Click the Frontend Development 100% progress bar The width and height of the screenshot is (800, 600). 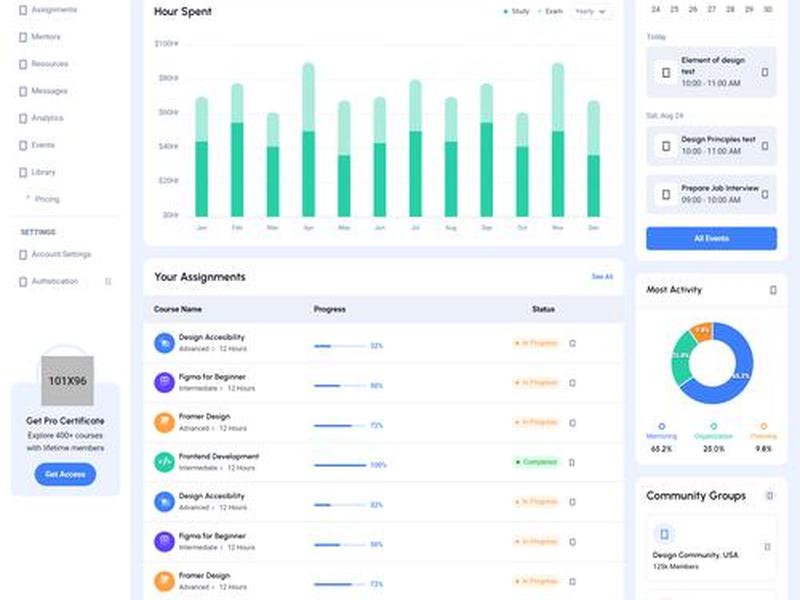[x=340, y=465]
